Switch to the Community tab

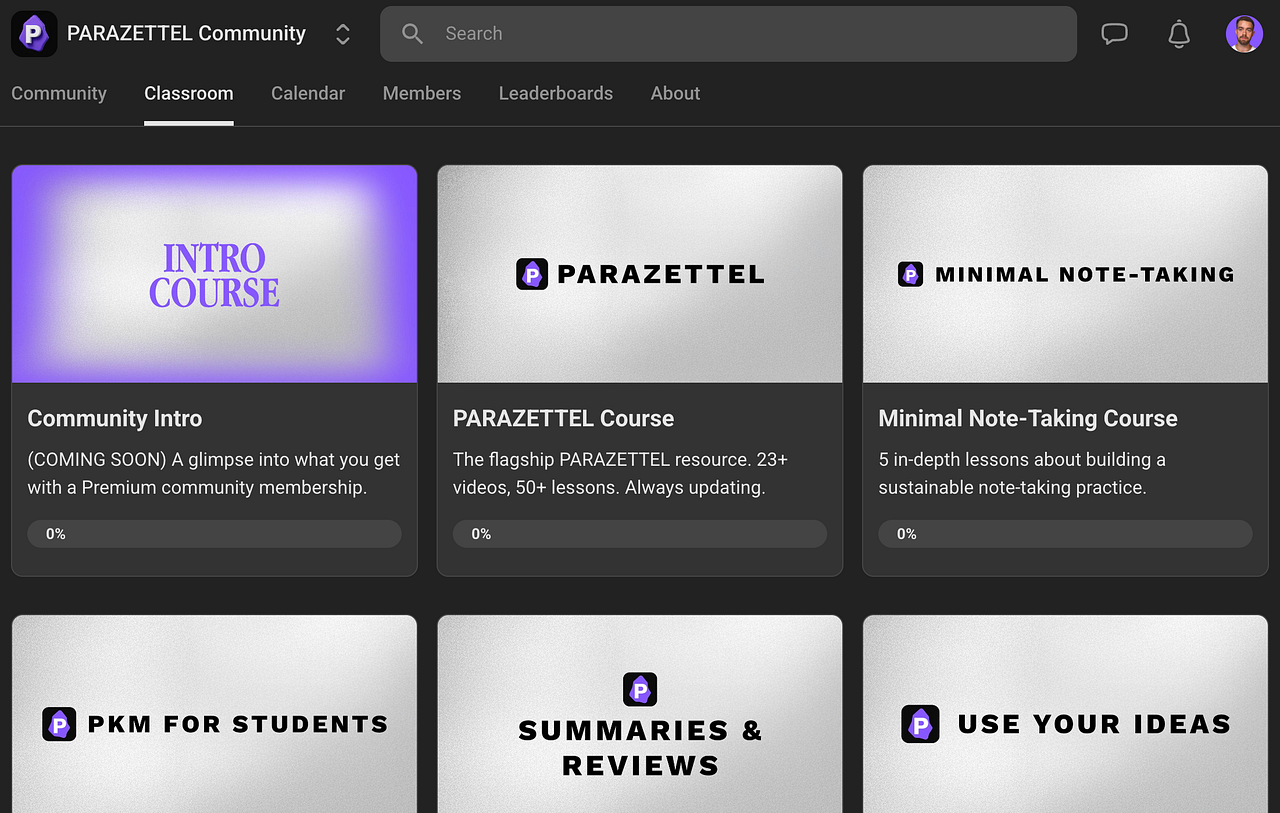(x=59, y=93)
